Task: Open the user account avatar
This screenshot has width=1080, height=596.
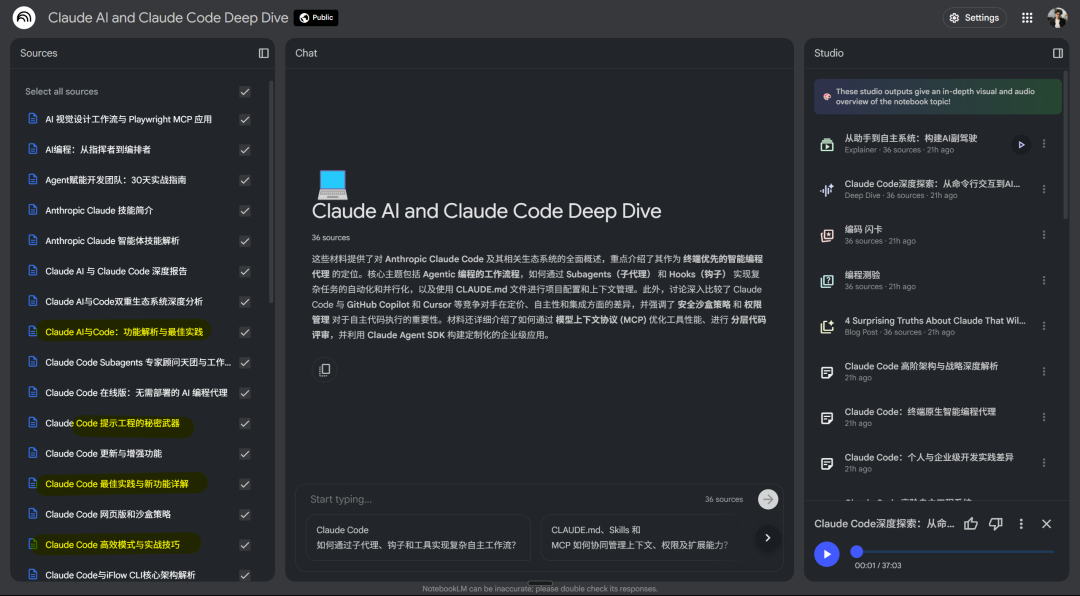Action: point(1057,18)
